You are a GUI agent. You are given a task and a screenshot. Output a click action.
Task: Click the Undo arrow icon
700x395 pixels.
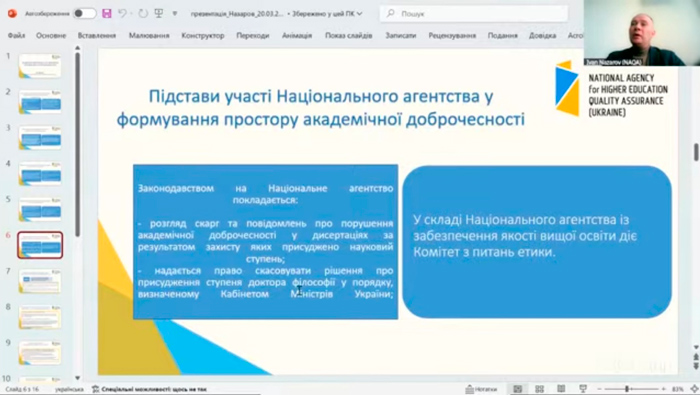point(122,13)
